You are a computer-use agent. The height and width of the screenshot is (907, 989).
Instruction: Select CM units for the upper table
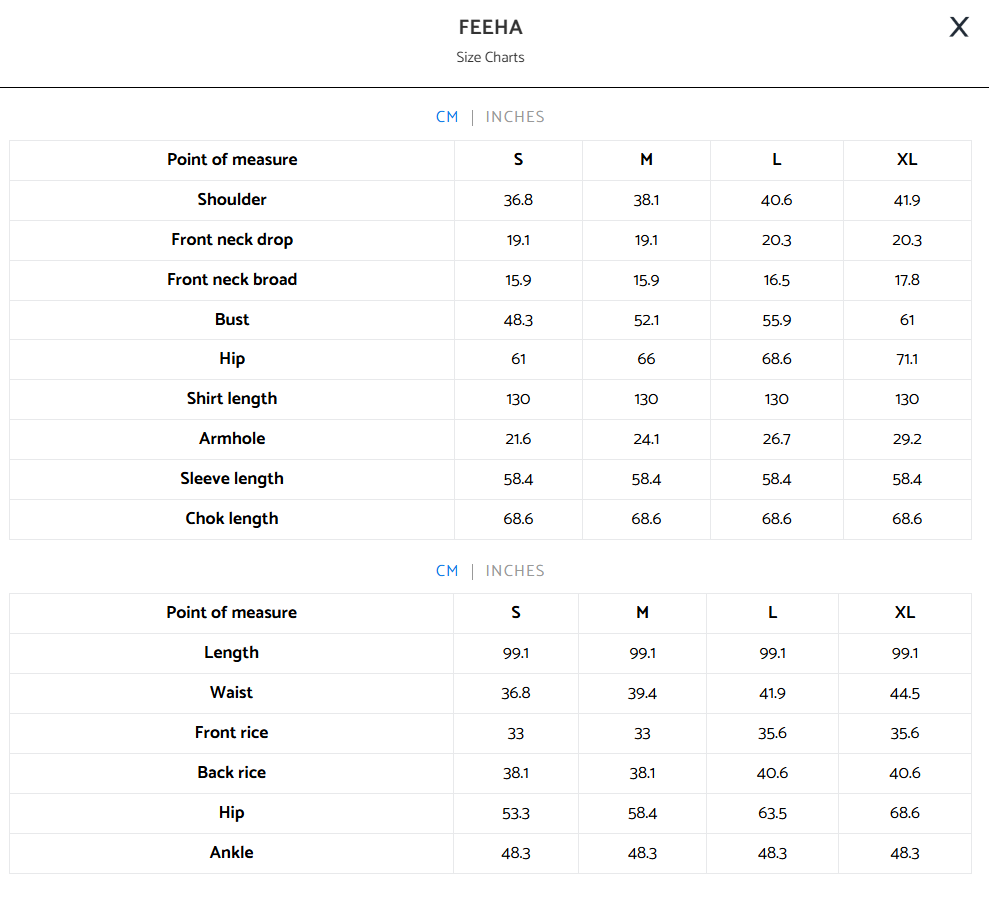(447, 117)
